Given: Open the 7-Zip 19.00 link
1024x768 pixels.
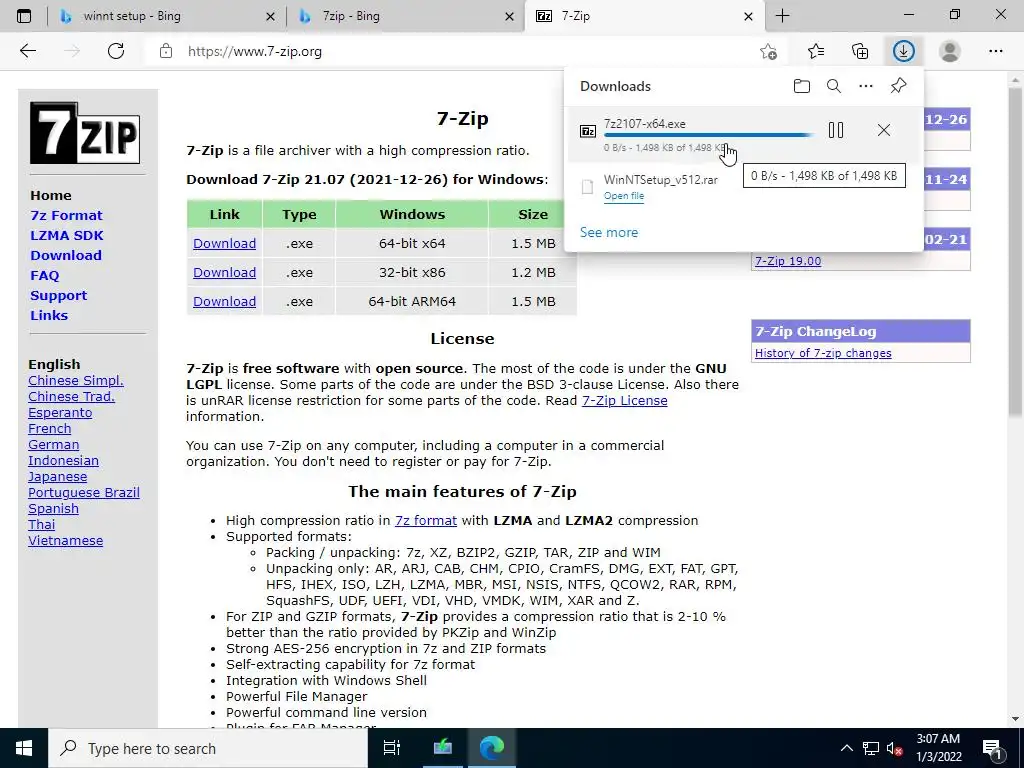Looking at the screenshot, I should [788, 261].
